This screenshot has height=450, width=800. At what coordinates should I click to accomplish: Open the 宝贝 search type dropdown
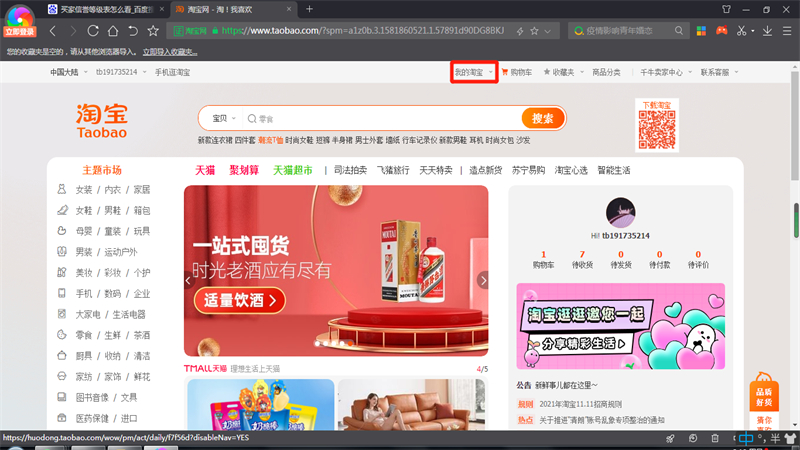click(x=224, y=118)
